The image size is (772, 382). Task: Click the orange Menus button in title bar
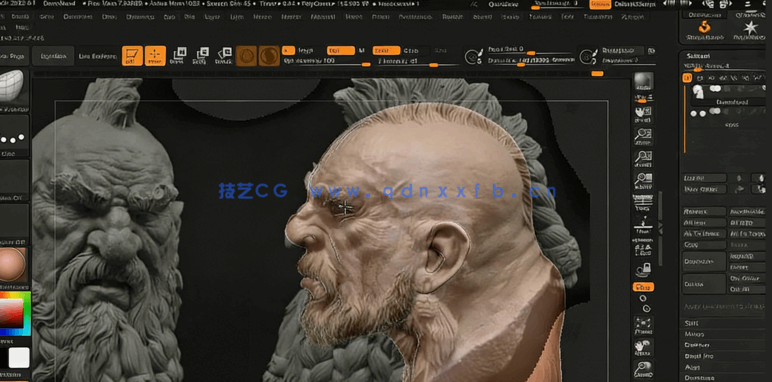(600, 4)
